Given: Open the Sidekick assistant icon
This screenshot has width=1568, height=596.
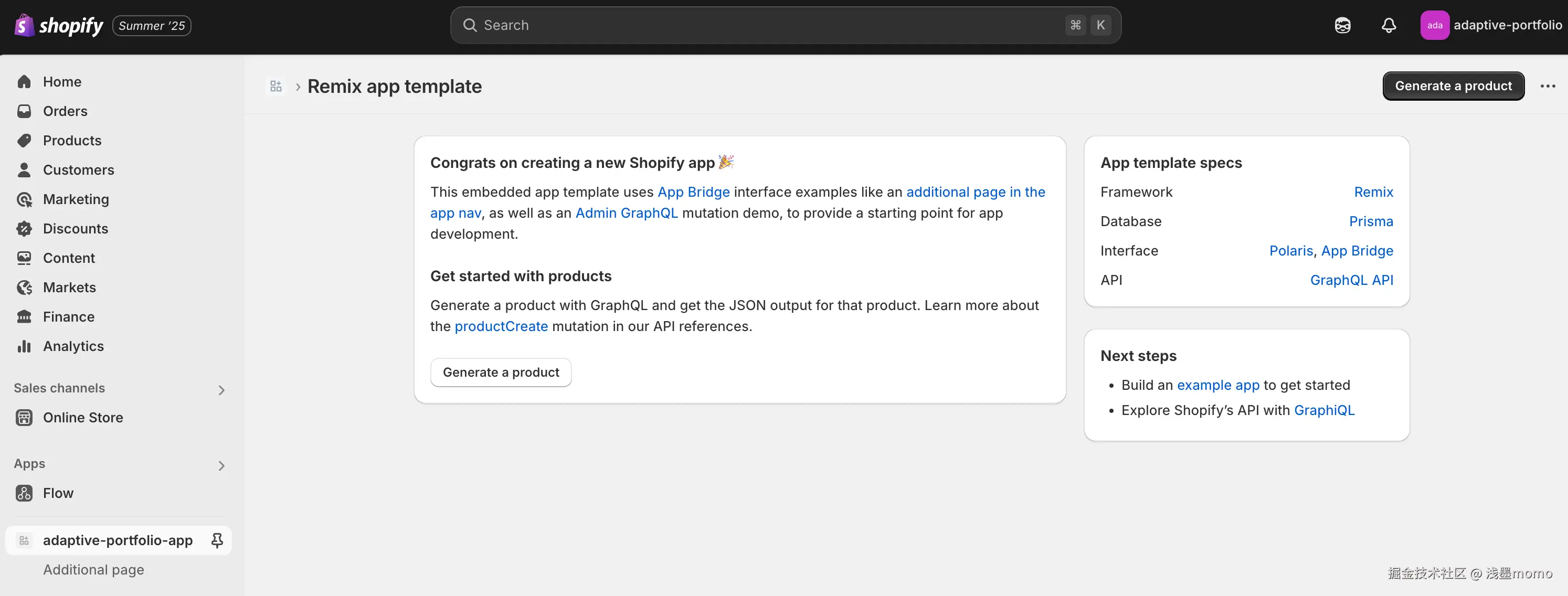Looking at the screenshot, I should point(1342,25).
